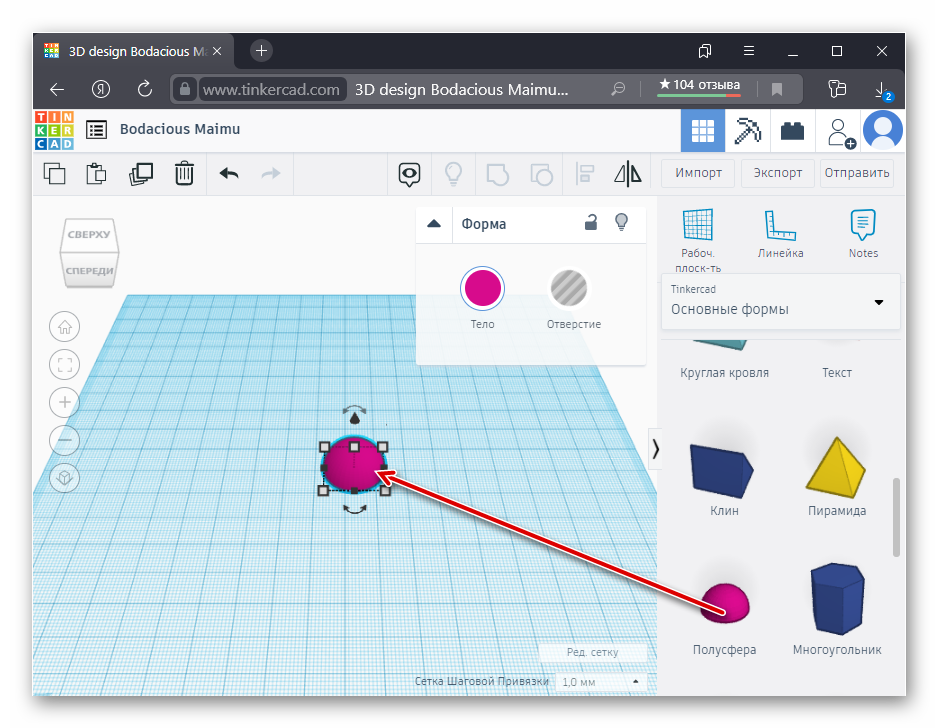Screen dimensions: 938x728
Task: Toggle the shape visibility lightbulb
Action: pyautogui.click(x=621, y=223)
